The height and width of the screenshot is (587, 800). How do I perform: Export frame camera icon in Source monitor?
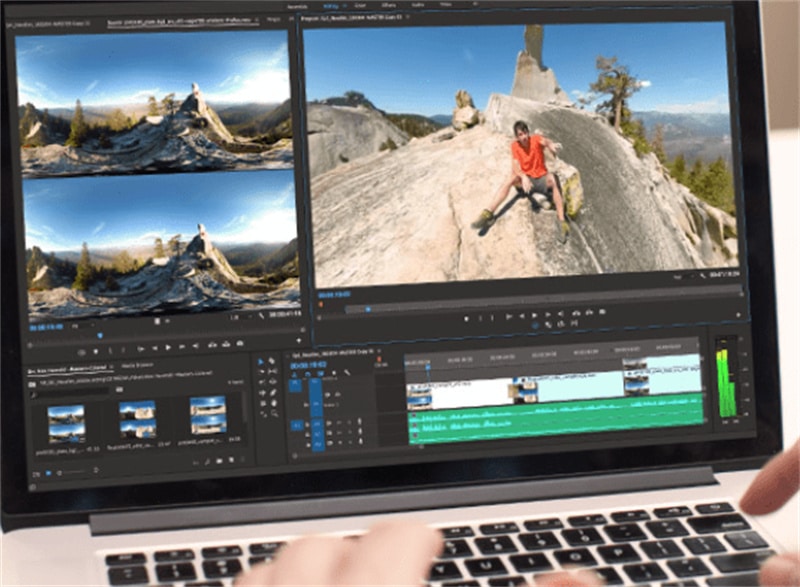(240, 344)
